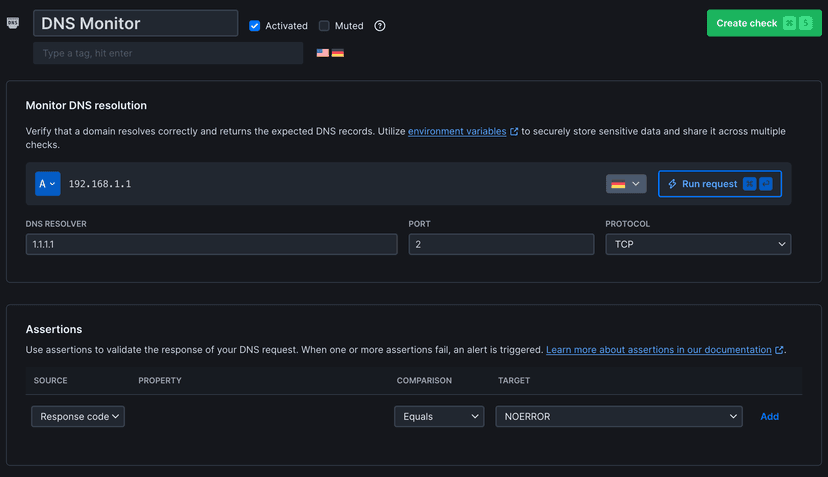Viewport: 828px width, 477px height.
Task: Click the Port input field
Action: pyautogui.click(x=501, y=244)
